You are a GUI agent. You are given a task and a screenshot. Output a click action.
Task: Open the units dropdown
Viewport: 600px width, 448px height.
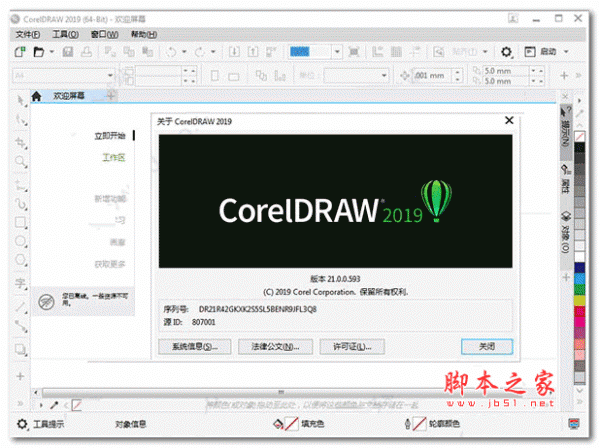(x=384, y=75)
